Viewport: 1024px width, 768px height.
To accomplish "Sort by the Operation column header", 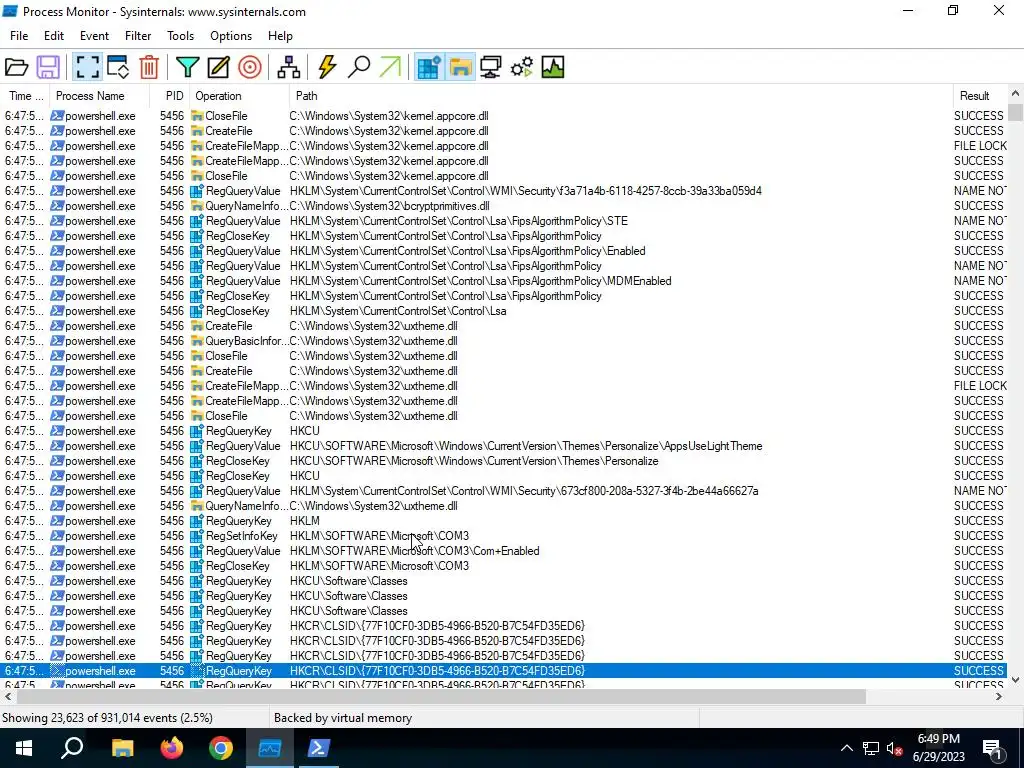I will click(239, 96).
